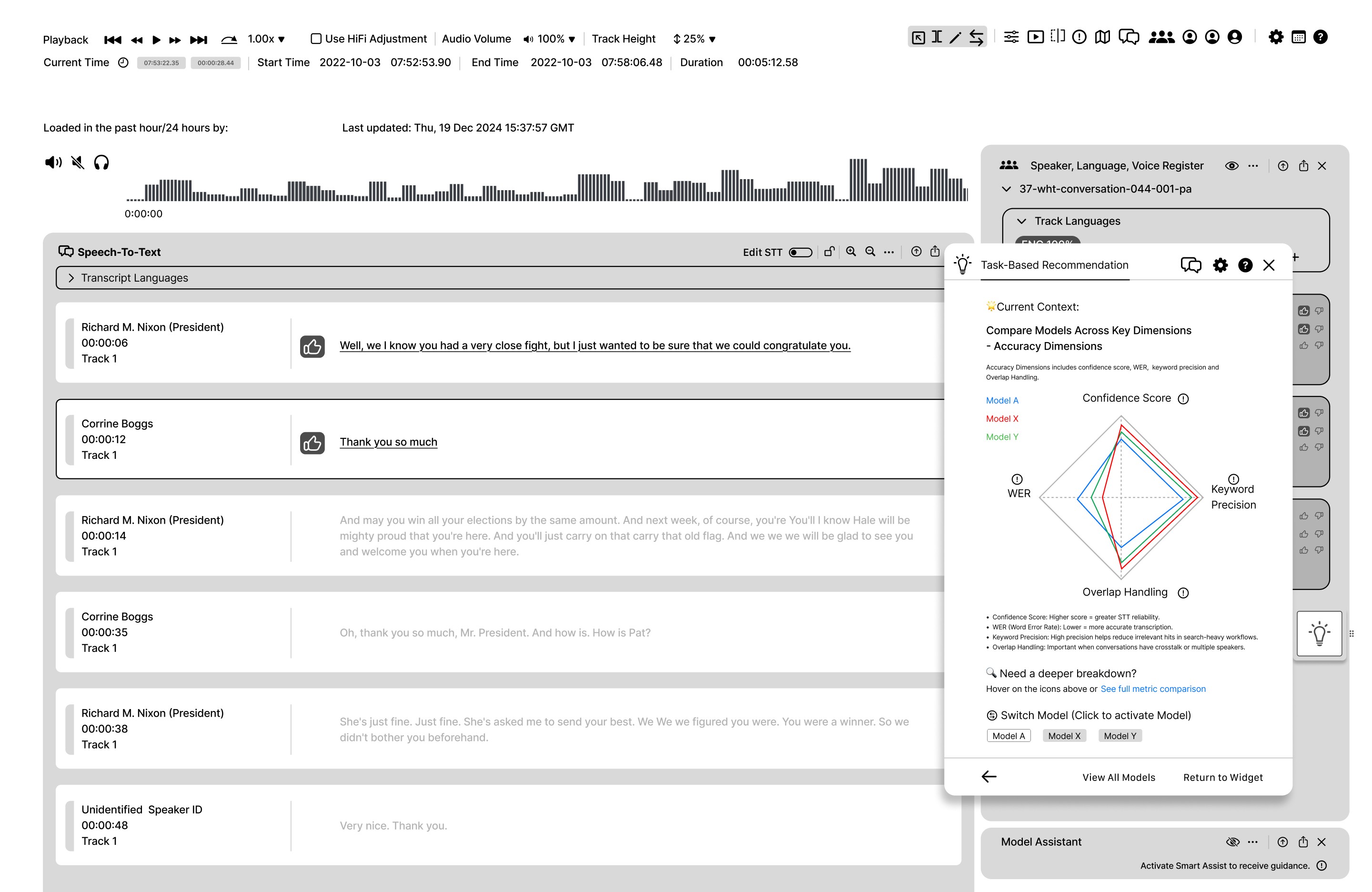Open See full metric comparison link
1372x892 pixels.
pos(1153,689)
